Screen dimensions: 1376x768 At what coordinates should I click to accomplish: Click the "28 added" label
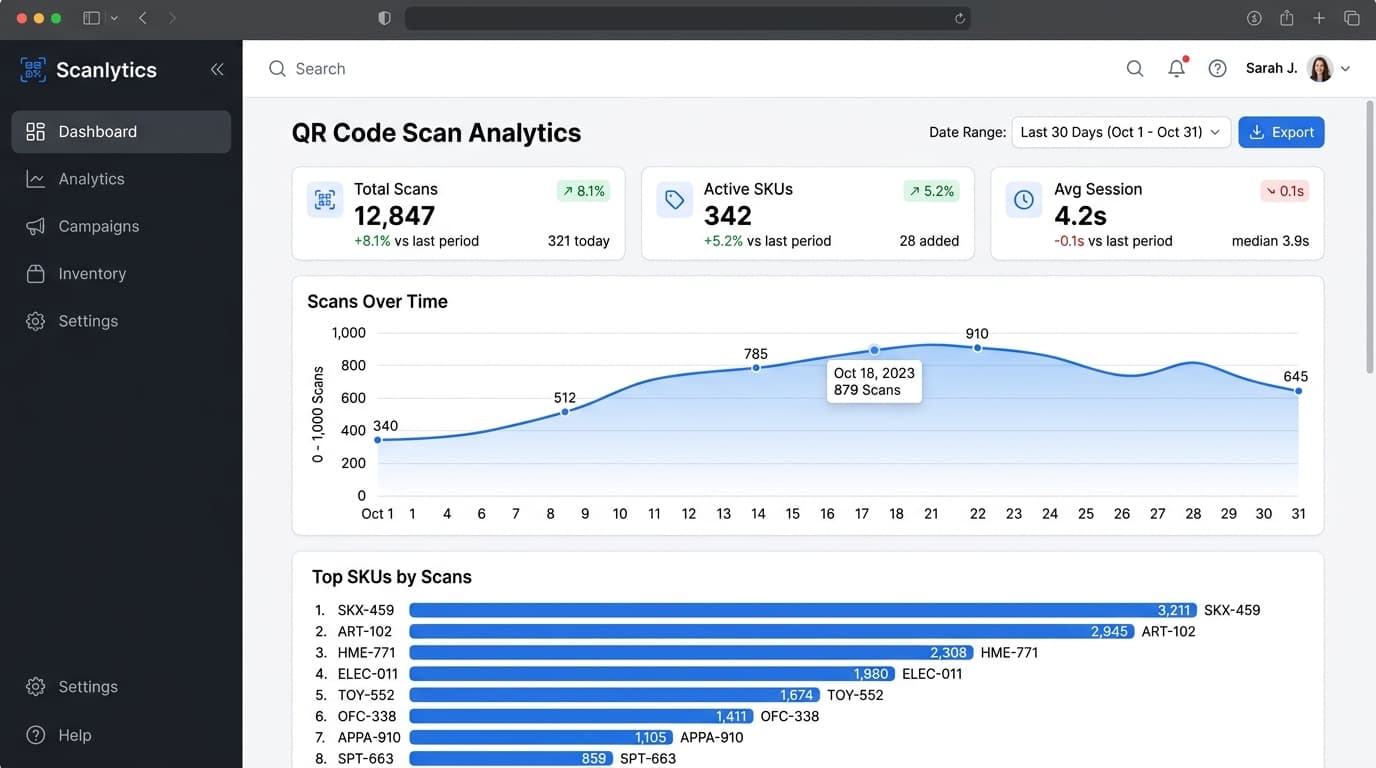(x=929, y=241)
